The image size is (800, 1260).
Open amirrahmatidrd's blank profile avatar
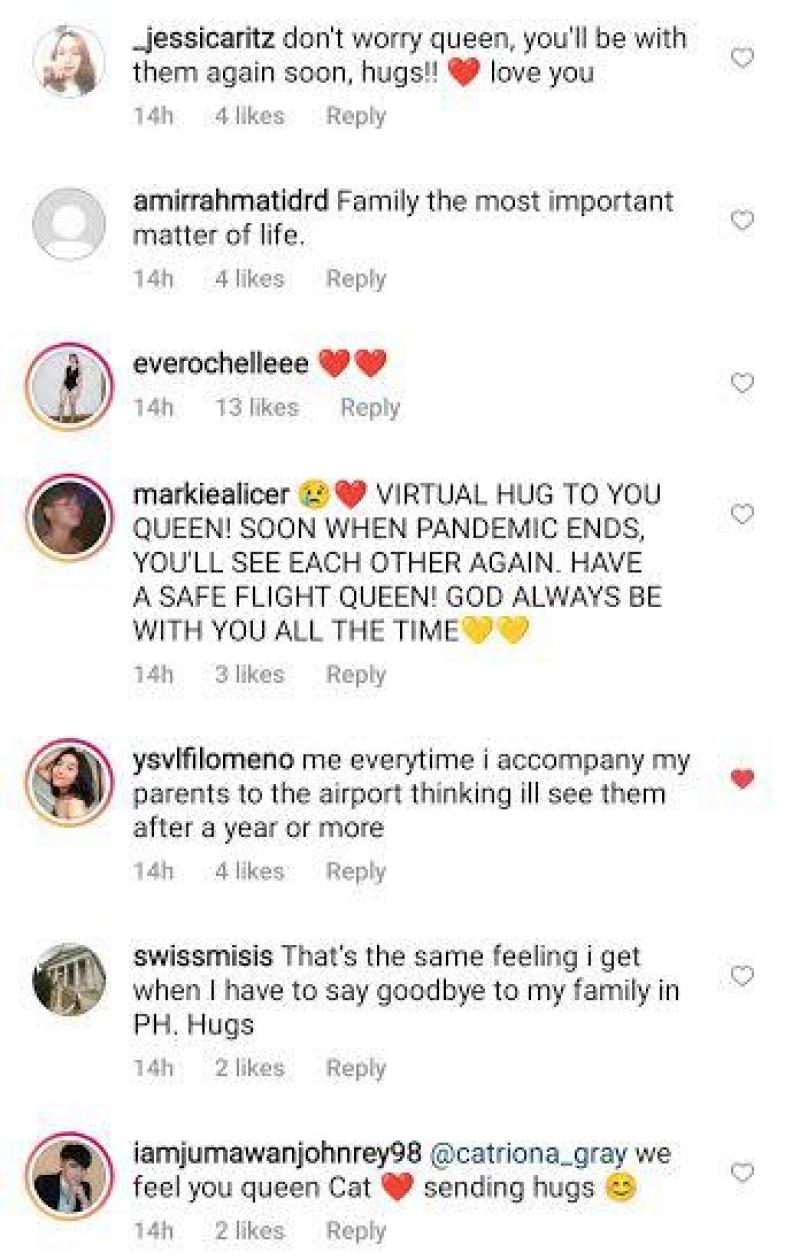click(69, 224)
